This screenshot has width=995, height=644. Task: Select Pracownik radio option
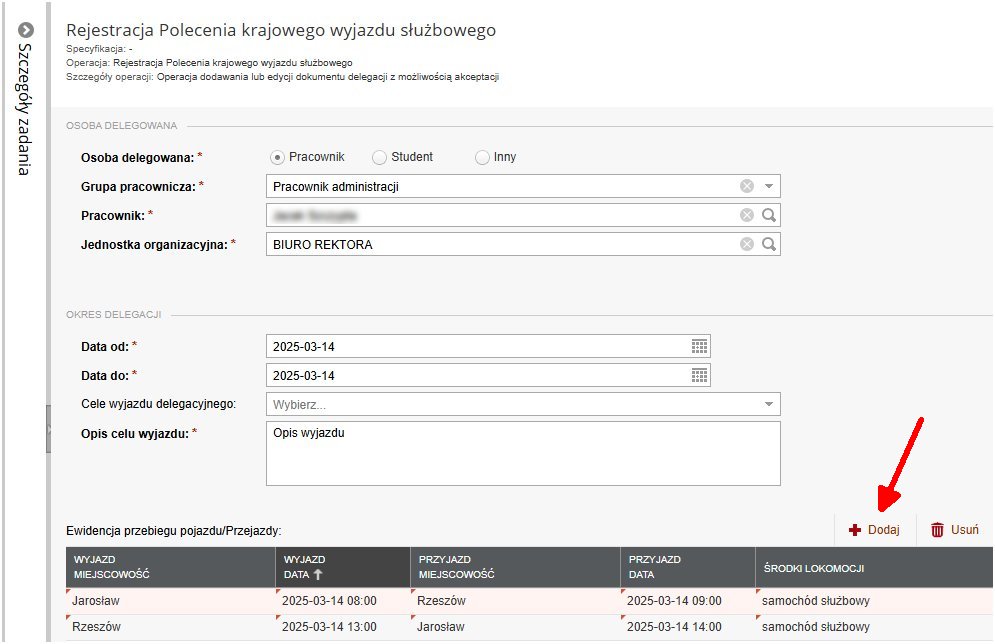click(x=277, y=157)
